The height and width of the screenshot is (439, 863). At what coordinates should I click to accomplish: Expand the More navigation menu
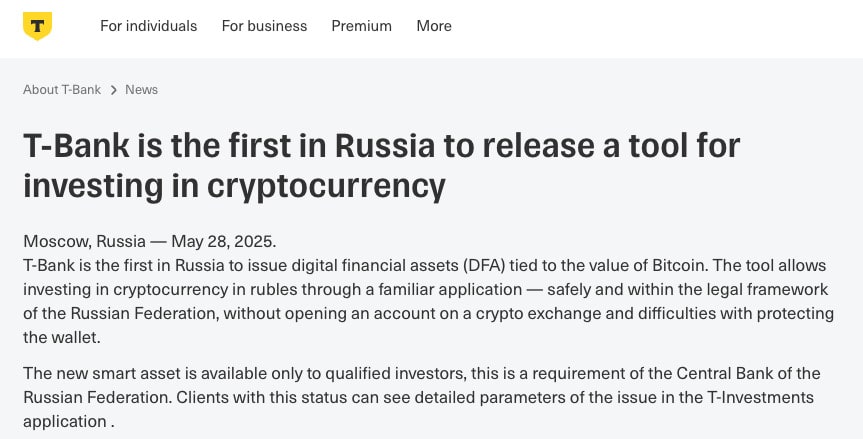[x=434, y=26]
